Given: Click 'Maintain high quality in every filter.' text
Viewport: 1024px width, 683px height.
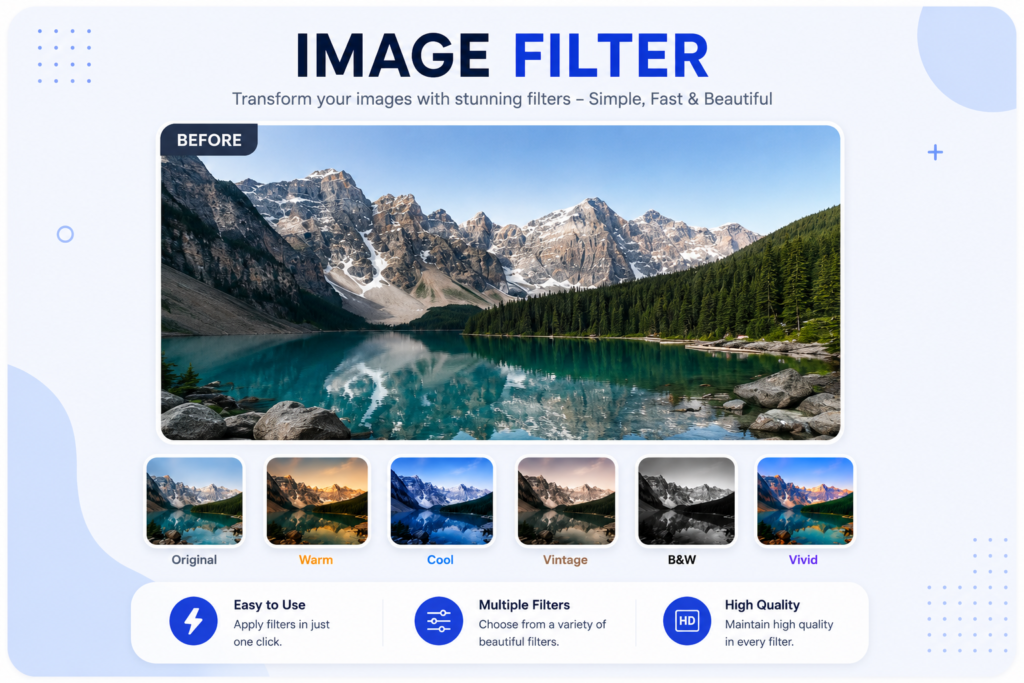Looking at the screenshot, I should pos(779,633).
